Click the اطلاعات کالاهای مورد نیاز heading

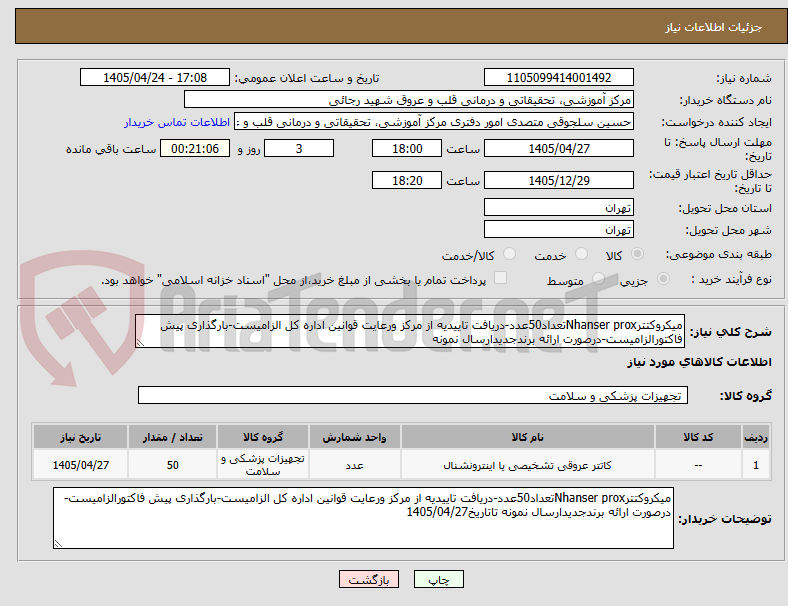699,362
